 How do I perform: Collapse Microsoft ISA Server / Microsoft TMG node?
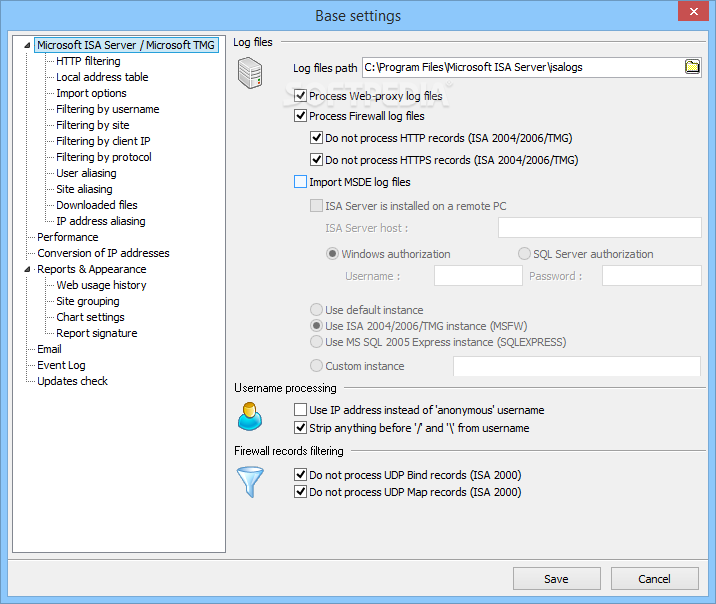point(27,45)
